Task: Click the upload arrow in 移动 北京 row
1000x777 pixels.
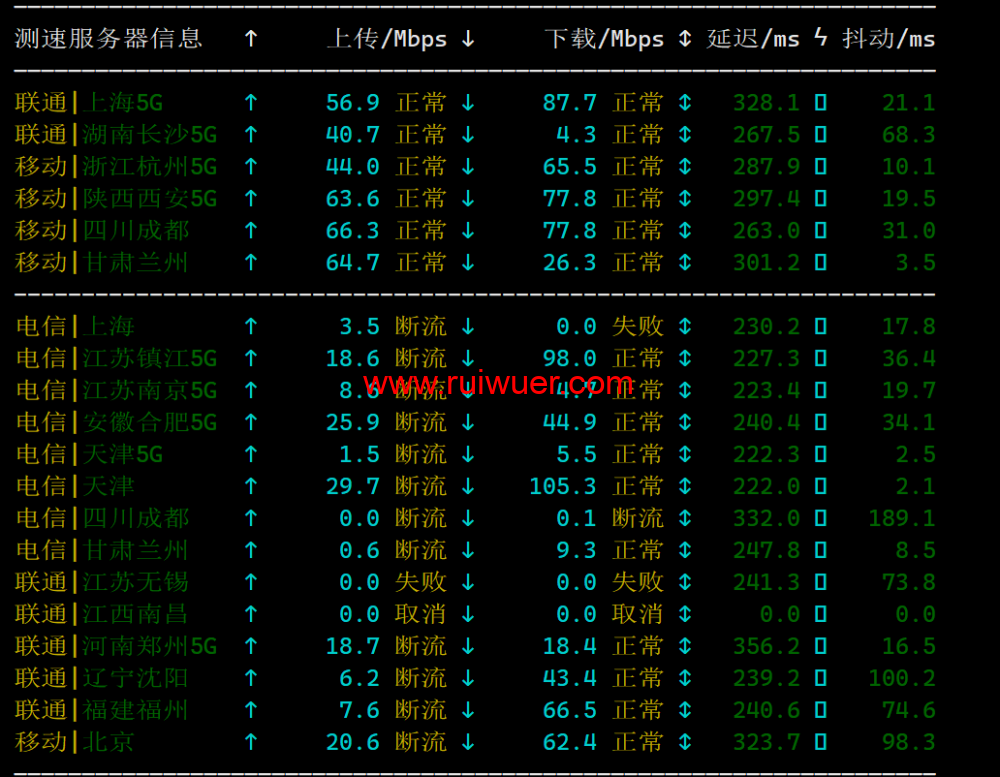Action: point(250,743)
